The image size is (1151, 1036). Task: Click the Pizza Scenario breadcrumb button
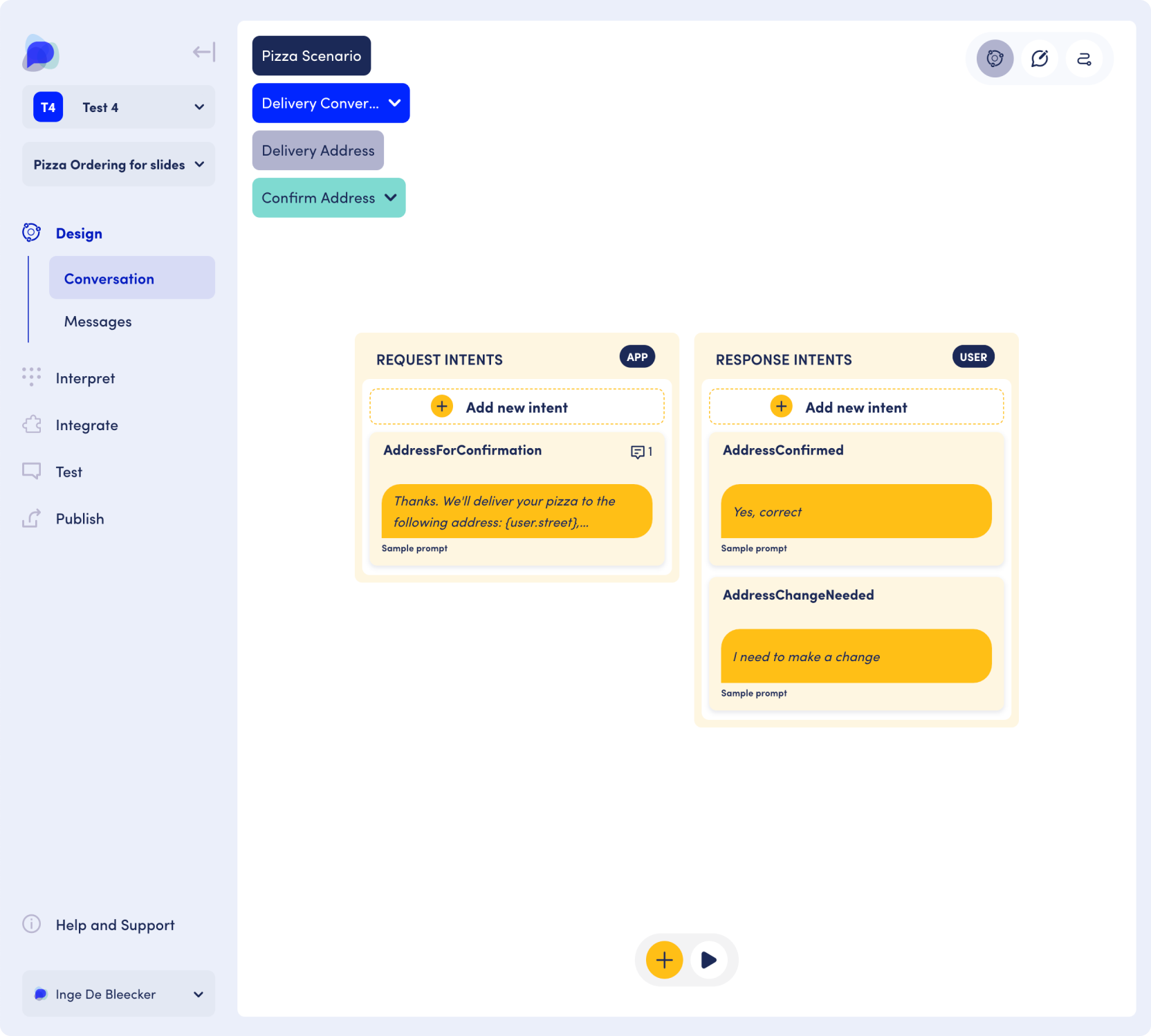311,56
